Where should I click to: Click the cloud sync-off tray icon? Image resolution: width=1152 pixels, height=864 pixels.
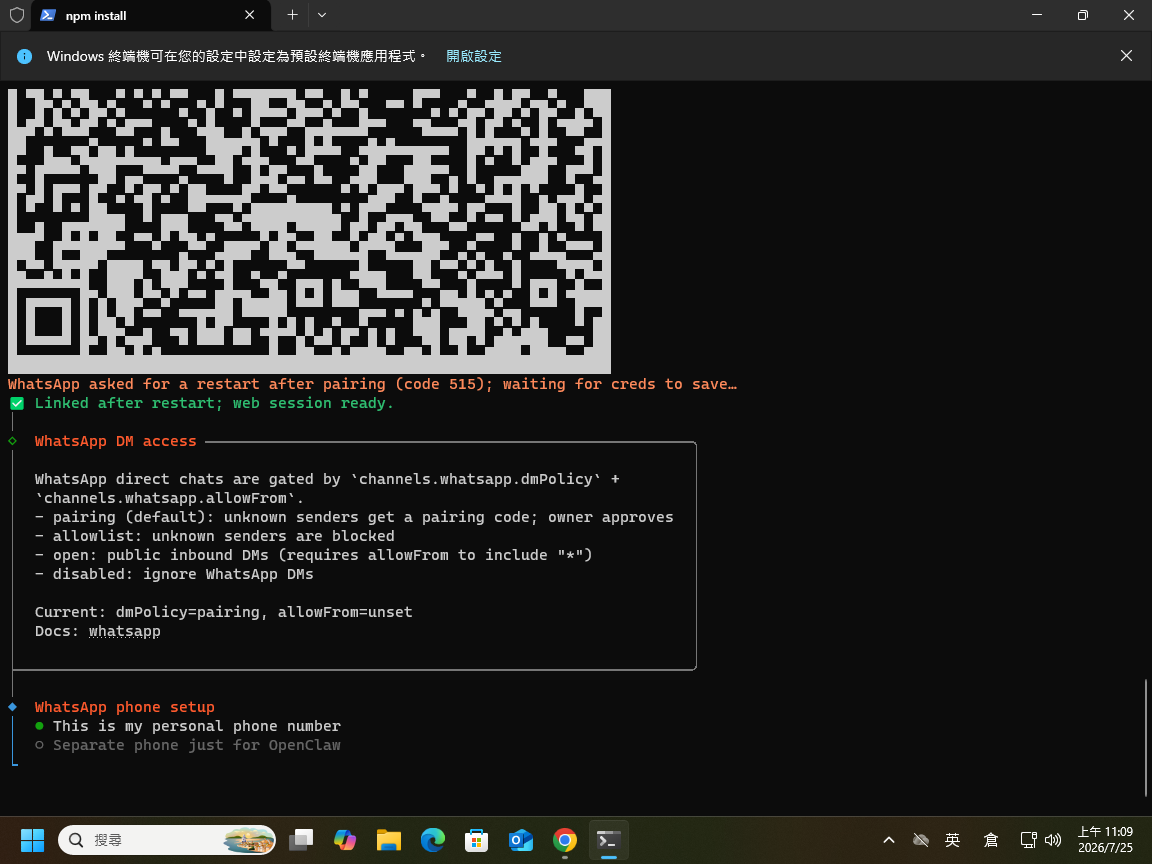tap(921, 840)
